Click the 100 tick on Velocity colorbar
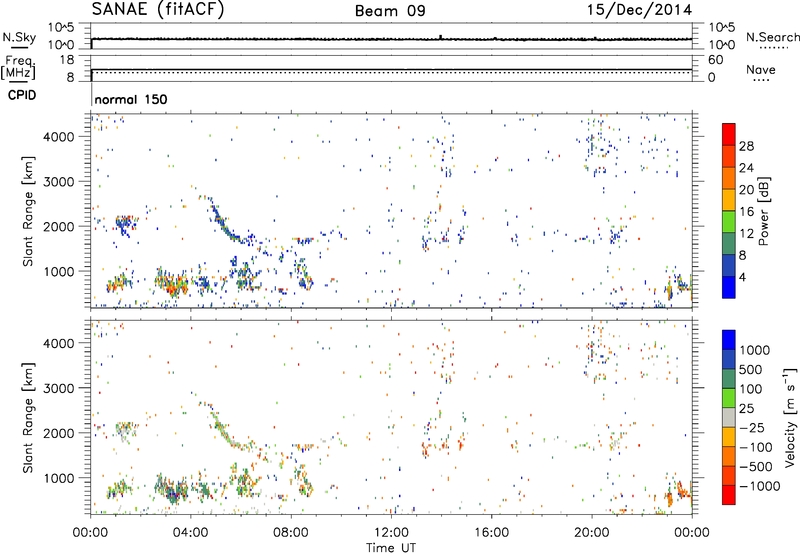Image resolution: width=800 pixels, height=554 pixels. pyautogui.click(x=751, y=389)
